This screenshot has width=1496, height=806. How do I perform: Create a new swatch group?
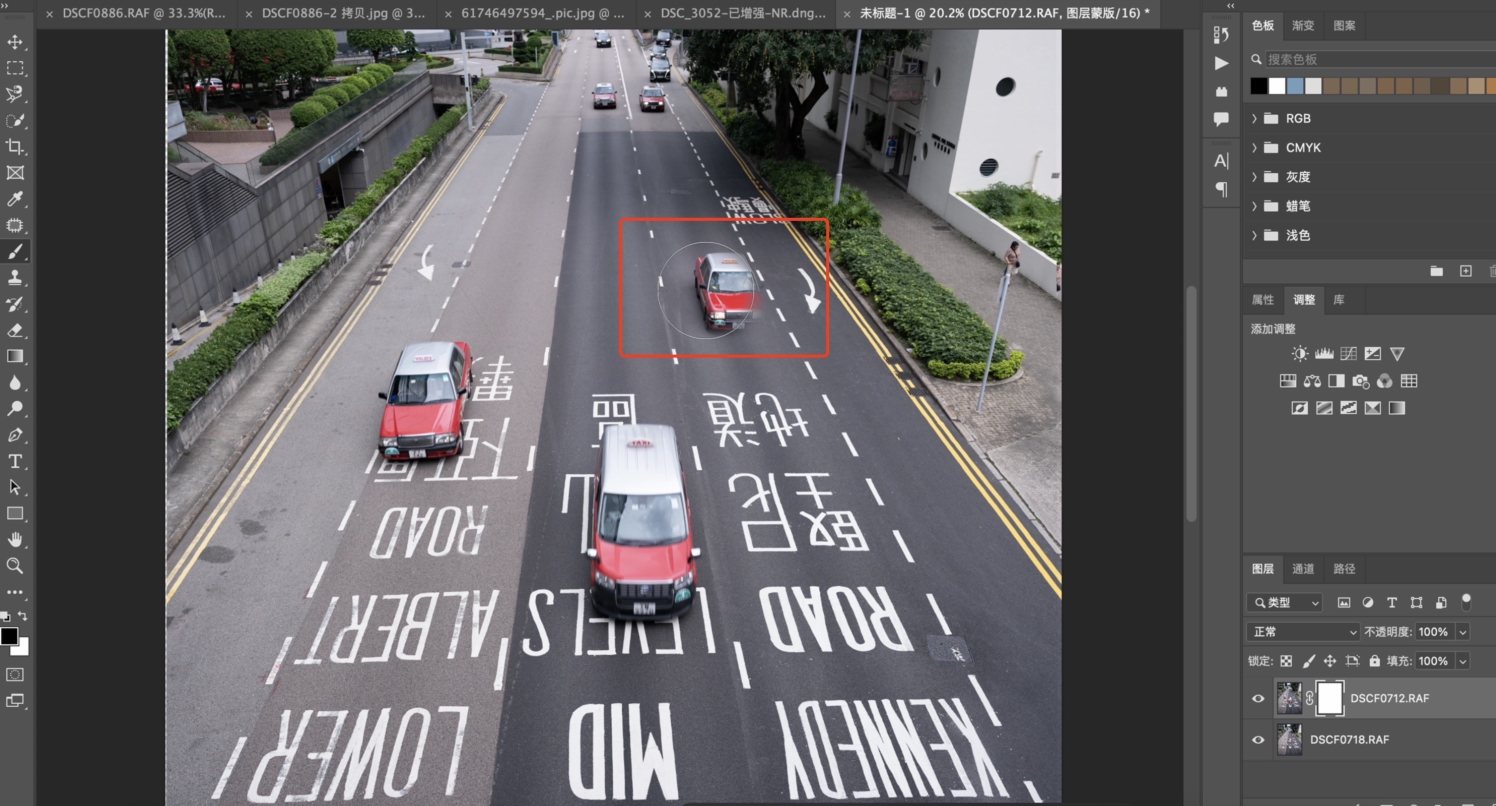(x=1437, y=271)
